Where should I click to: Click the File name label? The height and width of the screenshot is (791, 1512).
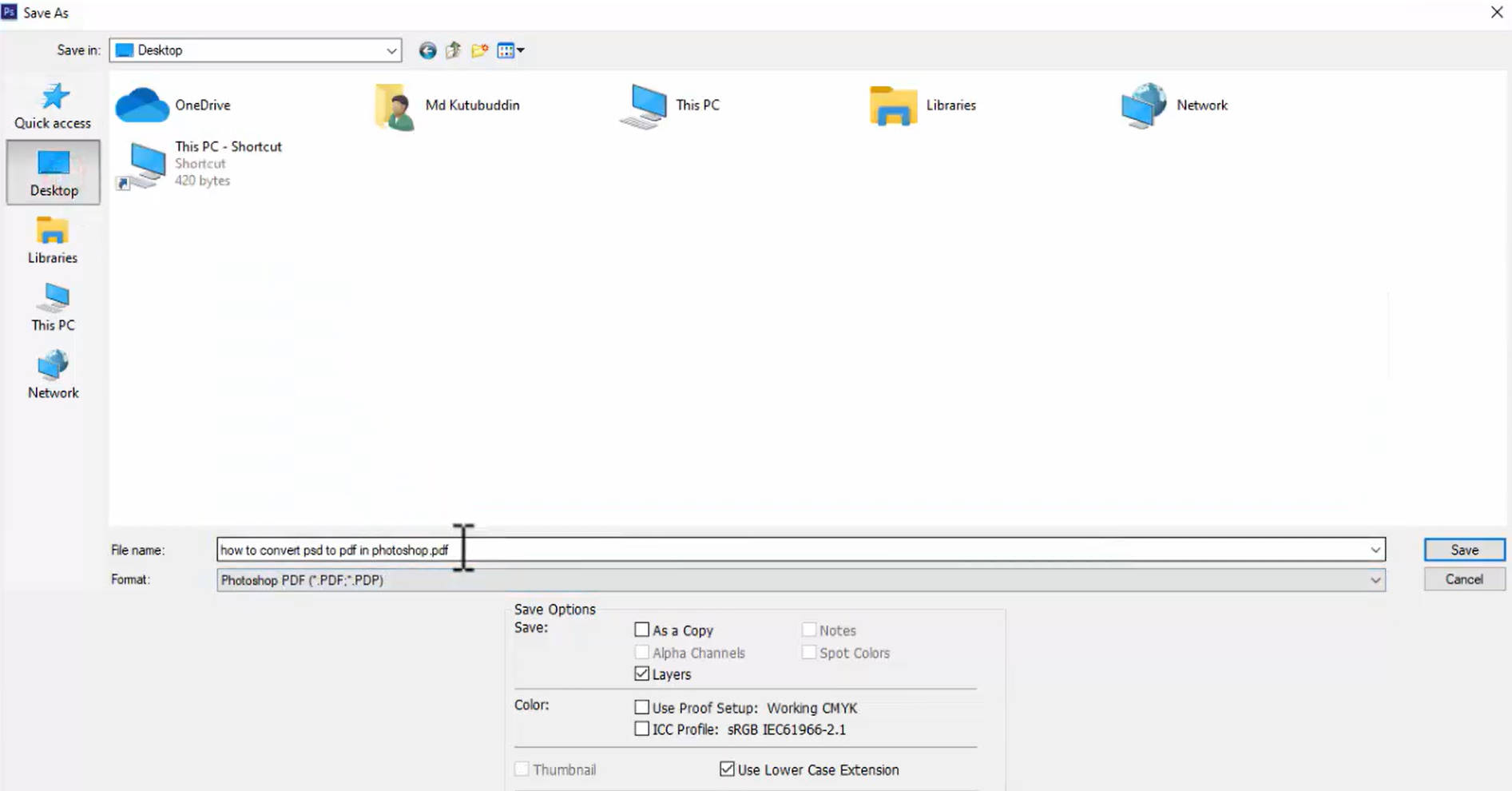[137, 550]
